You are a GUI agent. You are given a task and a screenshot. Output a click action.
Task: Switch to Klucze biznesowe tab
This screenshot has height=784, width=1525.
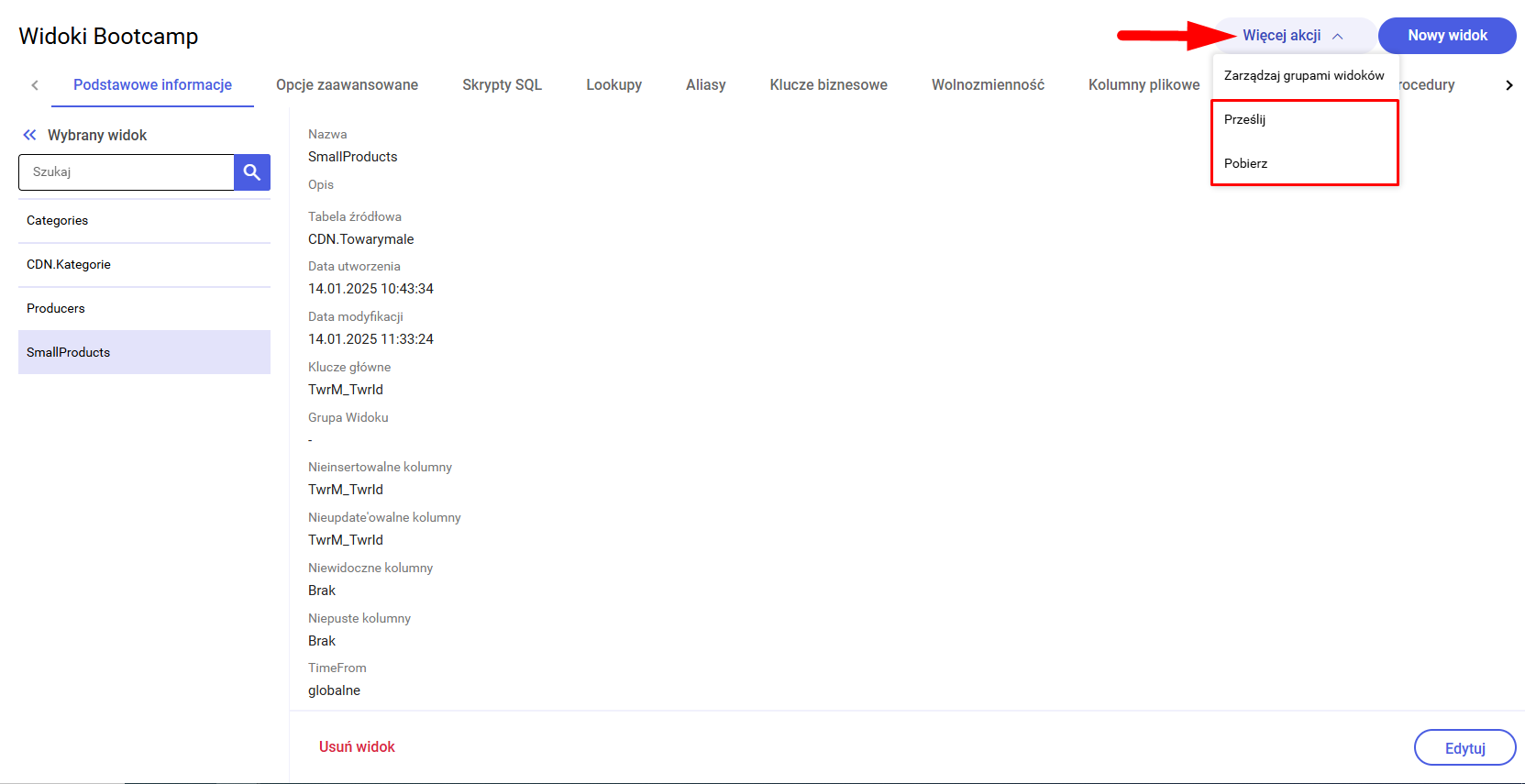click(x=828, y=84)
